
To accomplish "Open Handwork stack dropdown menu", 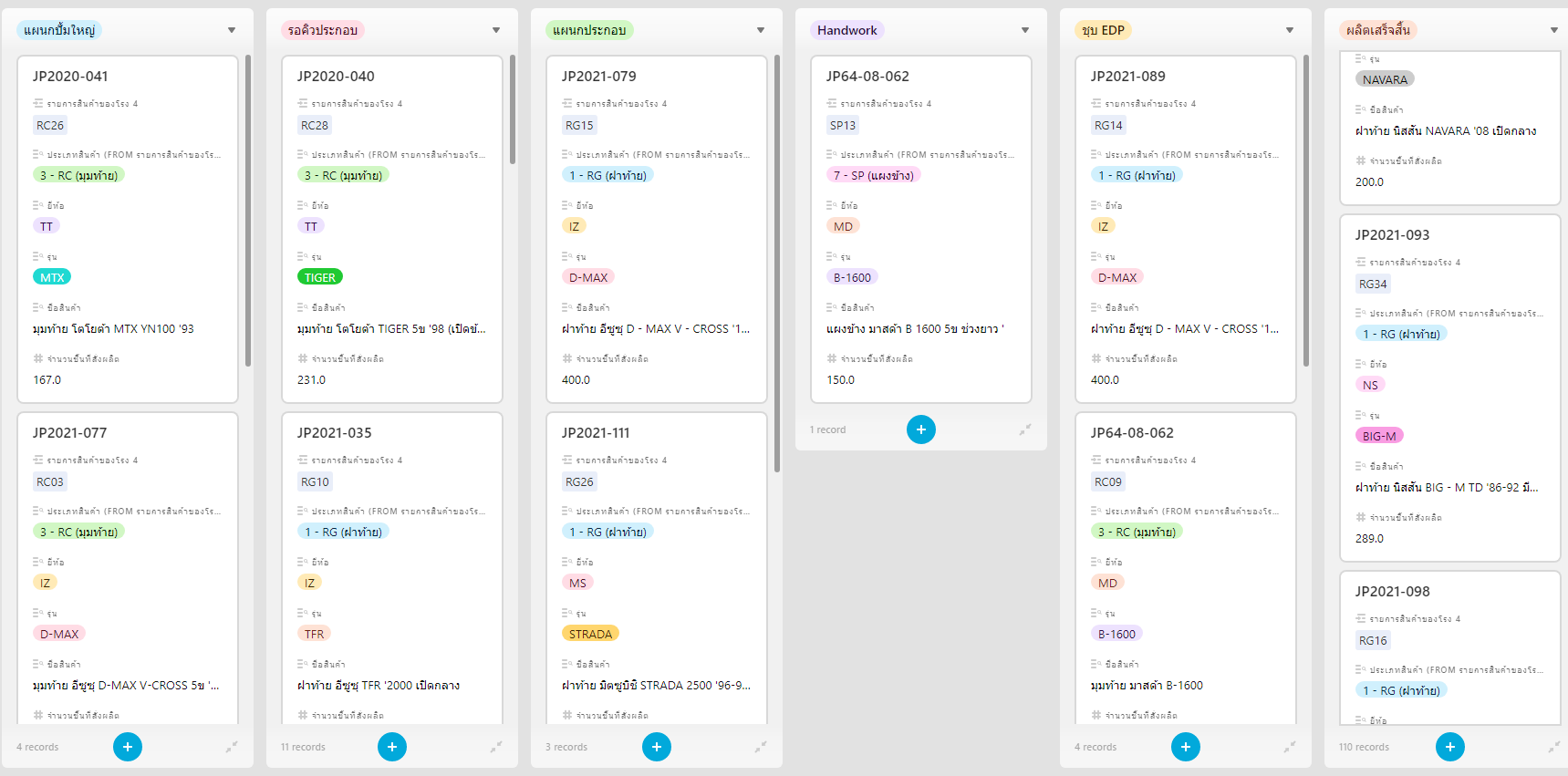I will click(1025, 30).
